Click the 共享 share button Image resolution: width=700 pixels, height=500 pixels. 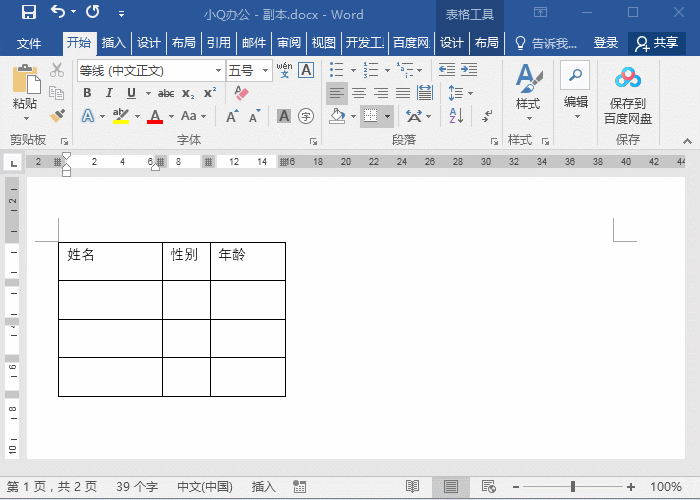pos(657,43)
